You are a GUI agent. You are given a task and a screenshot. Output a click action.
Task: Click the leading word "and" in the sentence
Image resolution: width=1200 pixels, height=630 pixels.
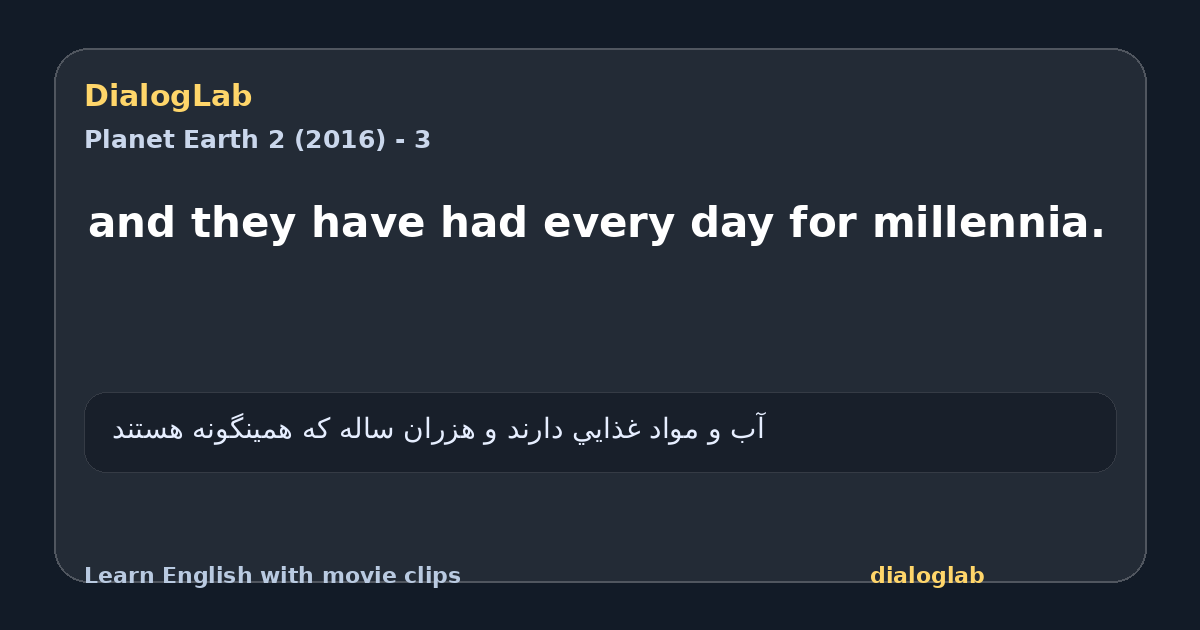[x=131, y=223]
